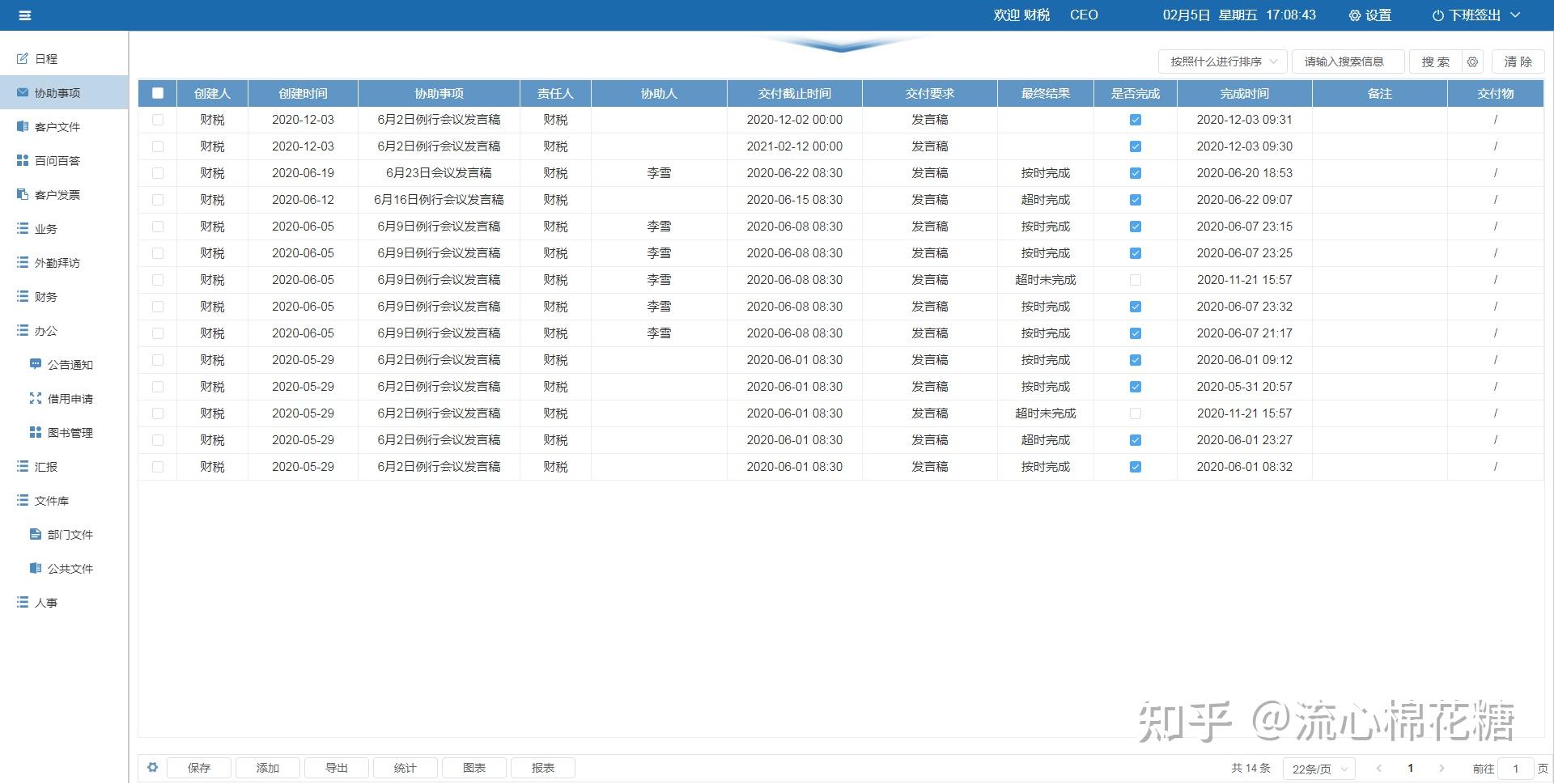
Task: Check 是否完成 for 超时未完成 6月2日 row
Action: pyautogui.click(x=1136, y=413)
